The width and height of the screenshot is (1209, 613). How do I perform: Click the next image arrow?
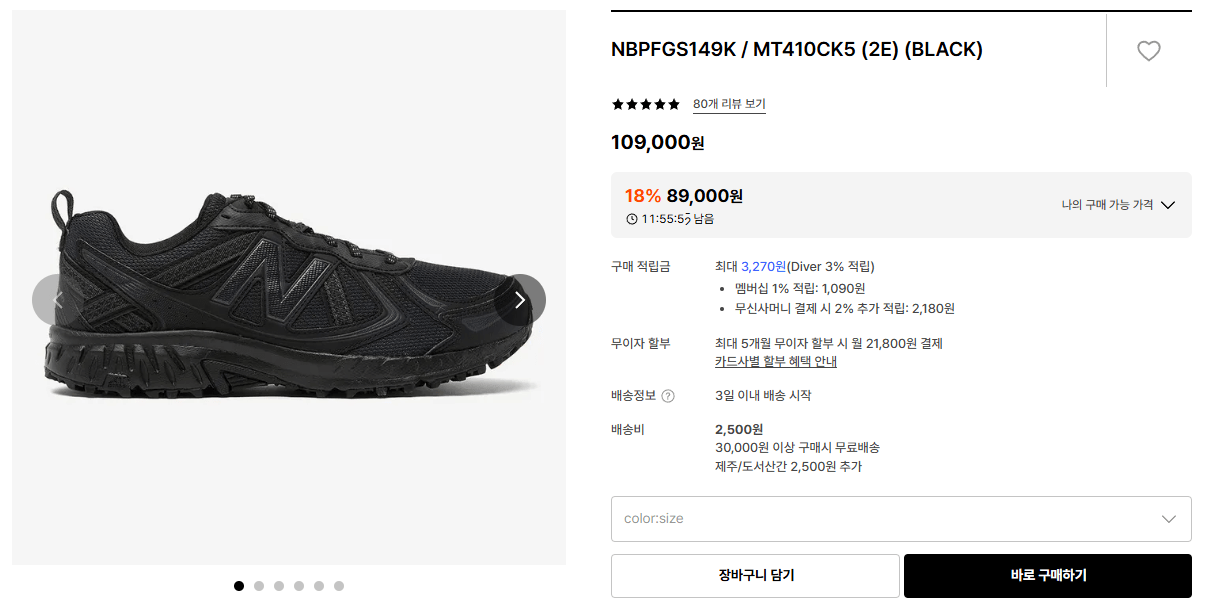(x=519, y=299)
